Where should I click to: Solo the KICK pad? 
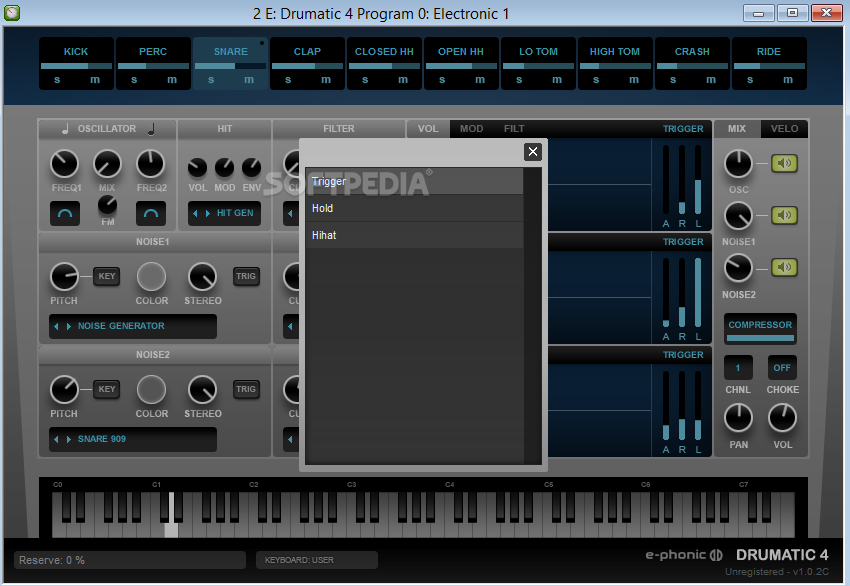point(57,80)
